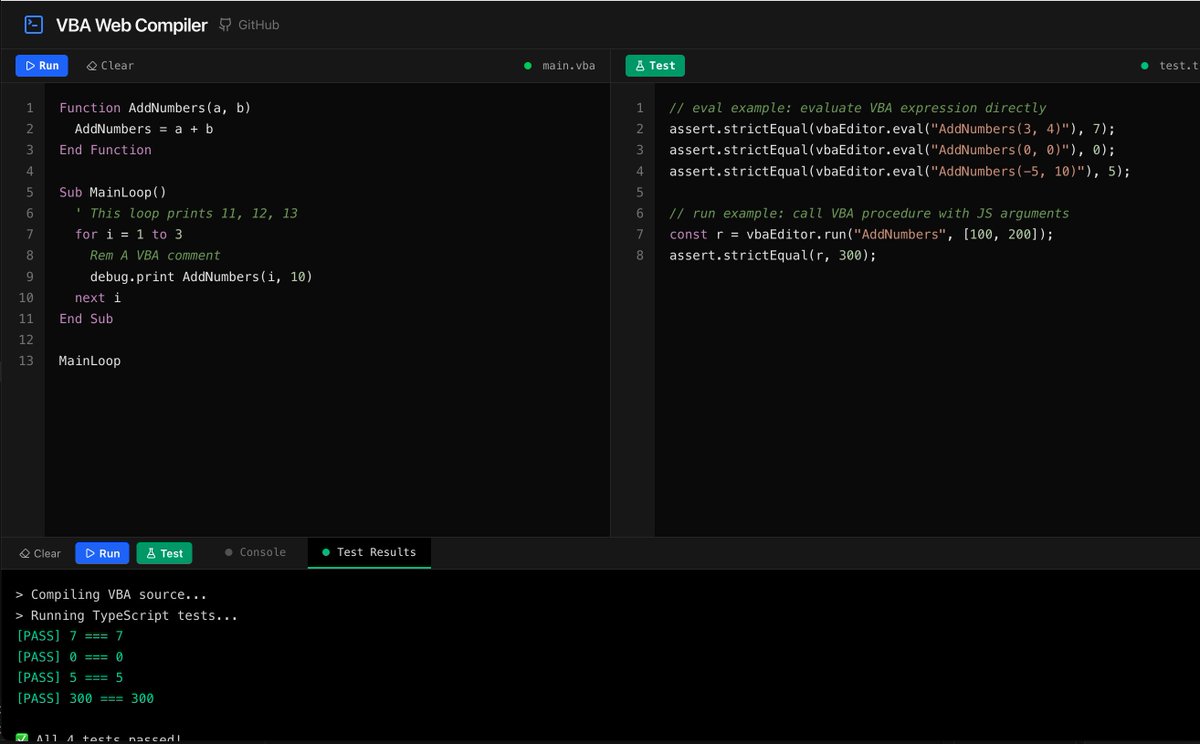Viewport: 1200px width, 744px height.
Task: Open the GitHub link in header
Action: [250, 25]
